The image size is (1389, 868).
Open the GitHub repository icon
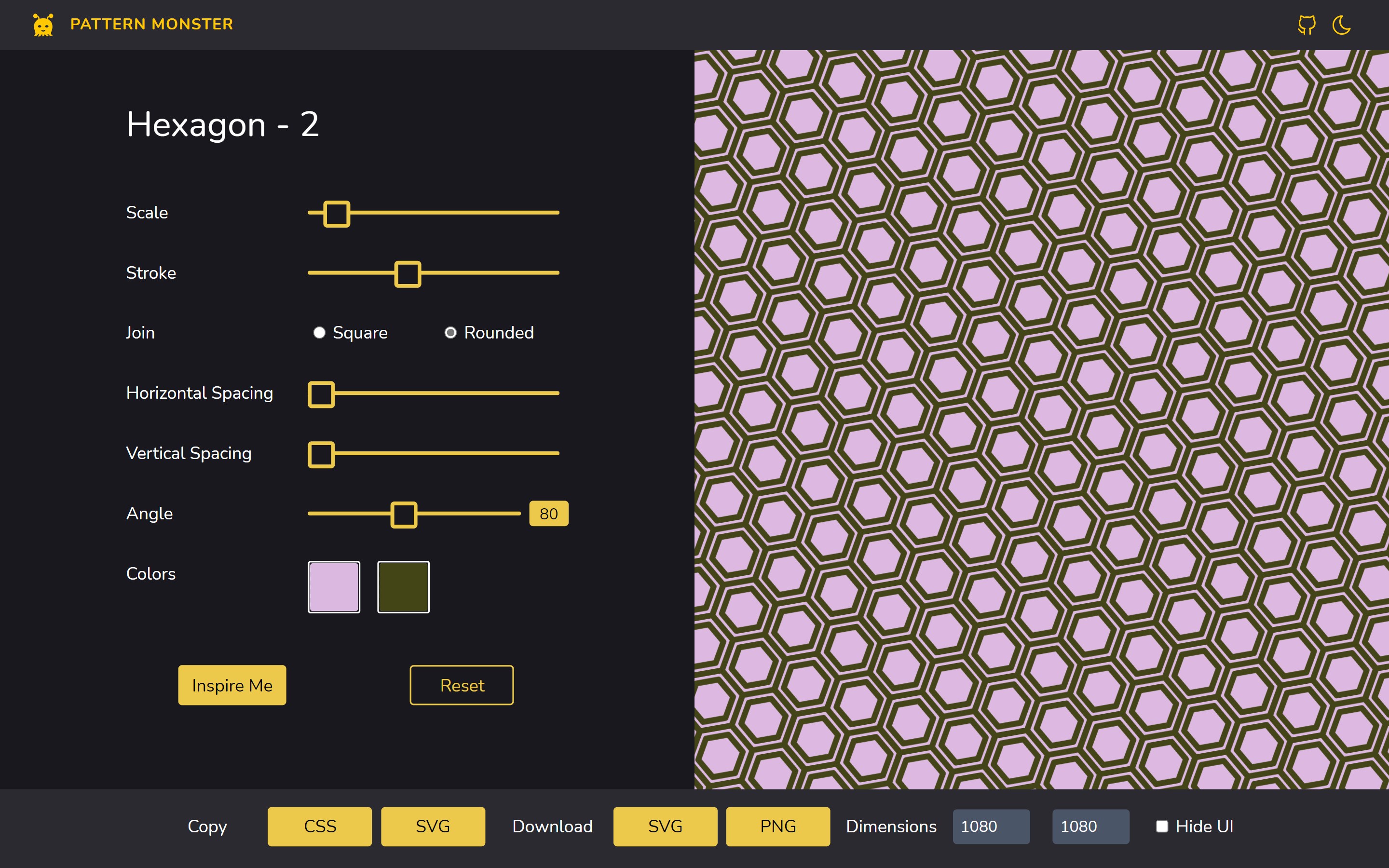point(1307,25)
